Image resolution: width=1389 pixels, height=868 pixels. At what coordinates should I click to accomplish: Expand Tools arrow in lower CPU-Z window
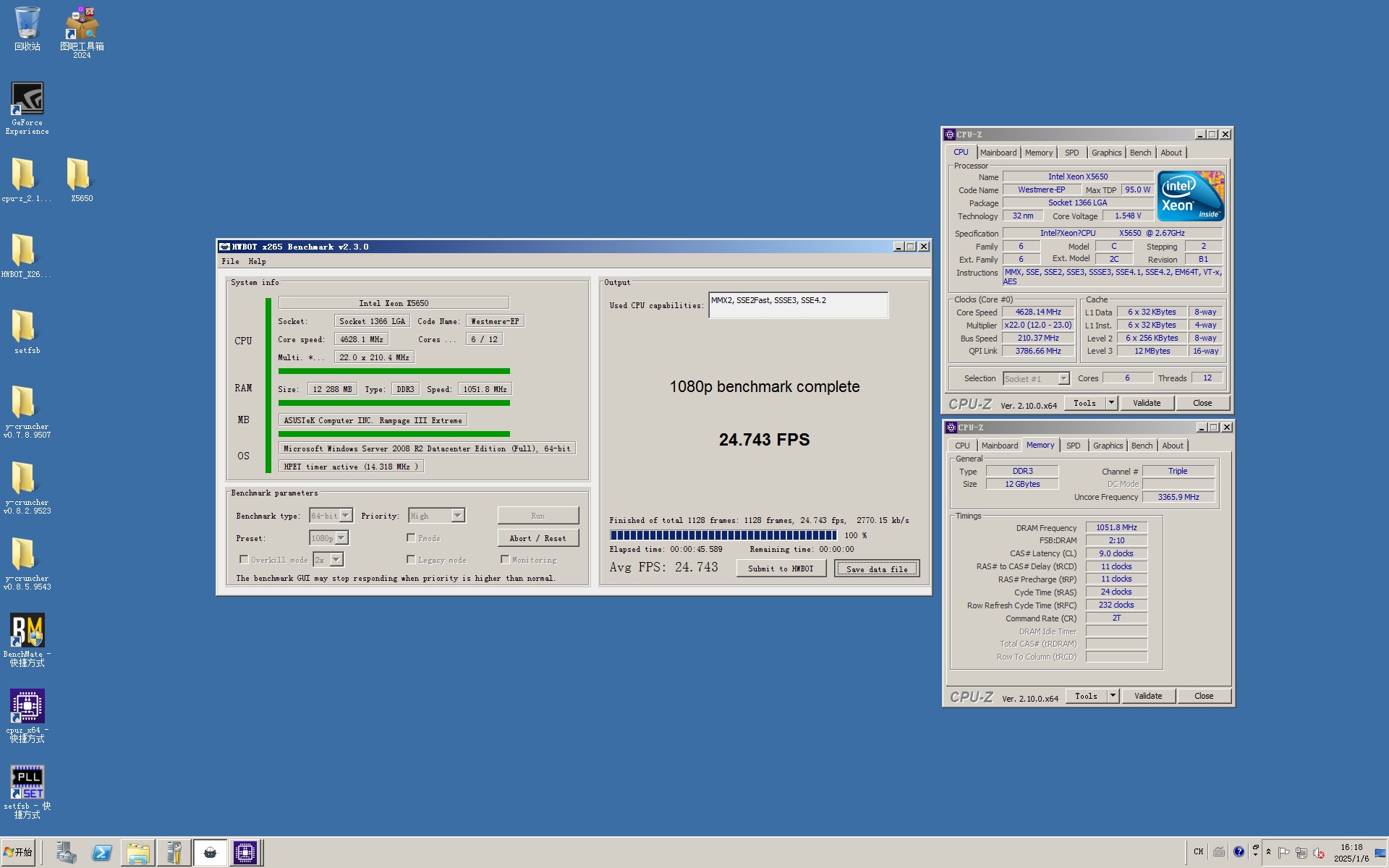[1113, 696]
